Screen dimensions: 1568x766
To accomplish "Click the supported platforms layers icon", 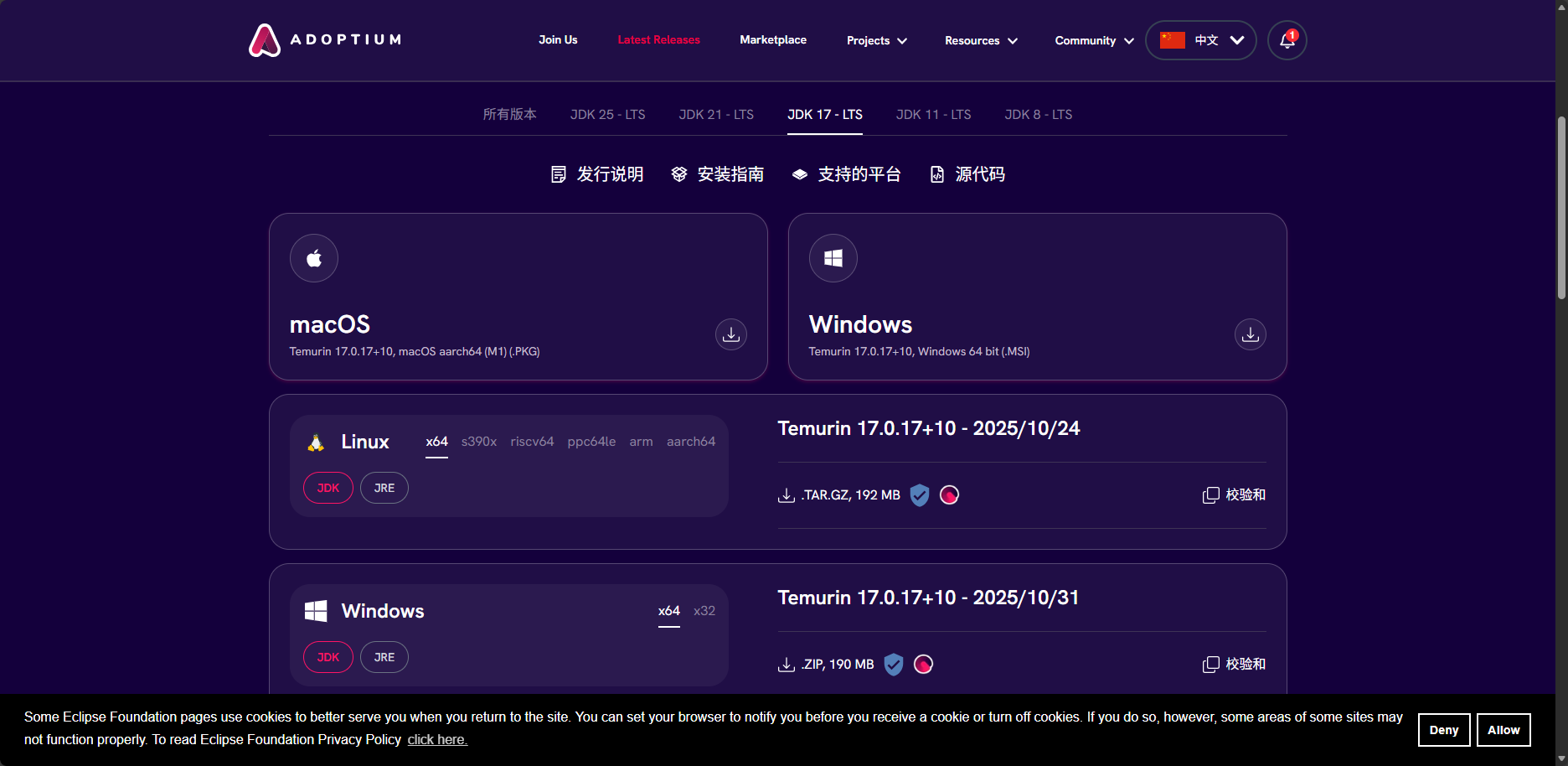I will 800,174.
